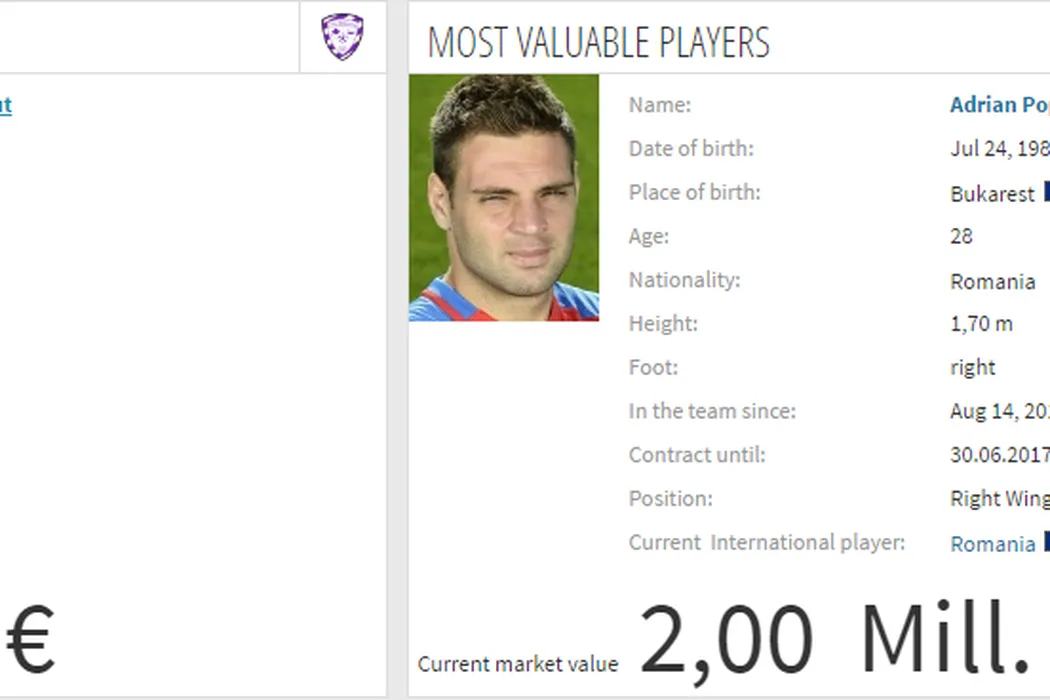Click the Foot value right

(972, 367)
